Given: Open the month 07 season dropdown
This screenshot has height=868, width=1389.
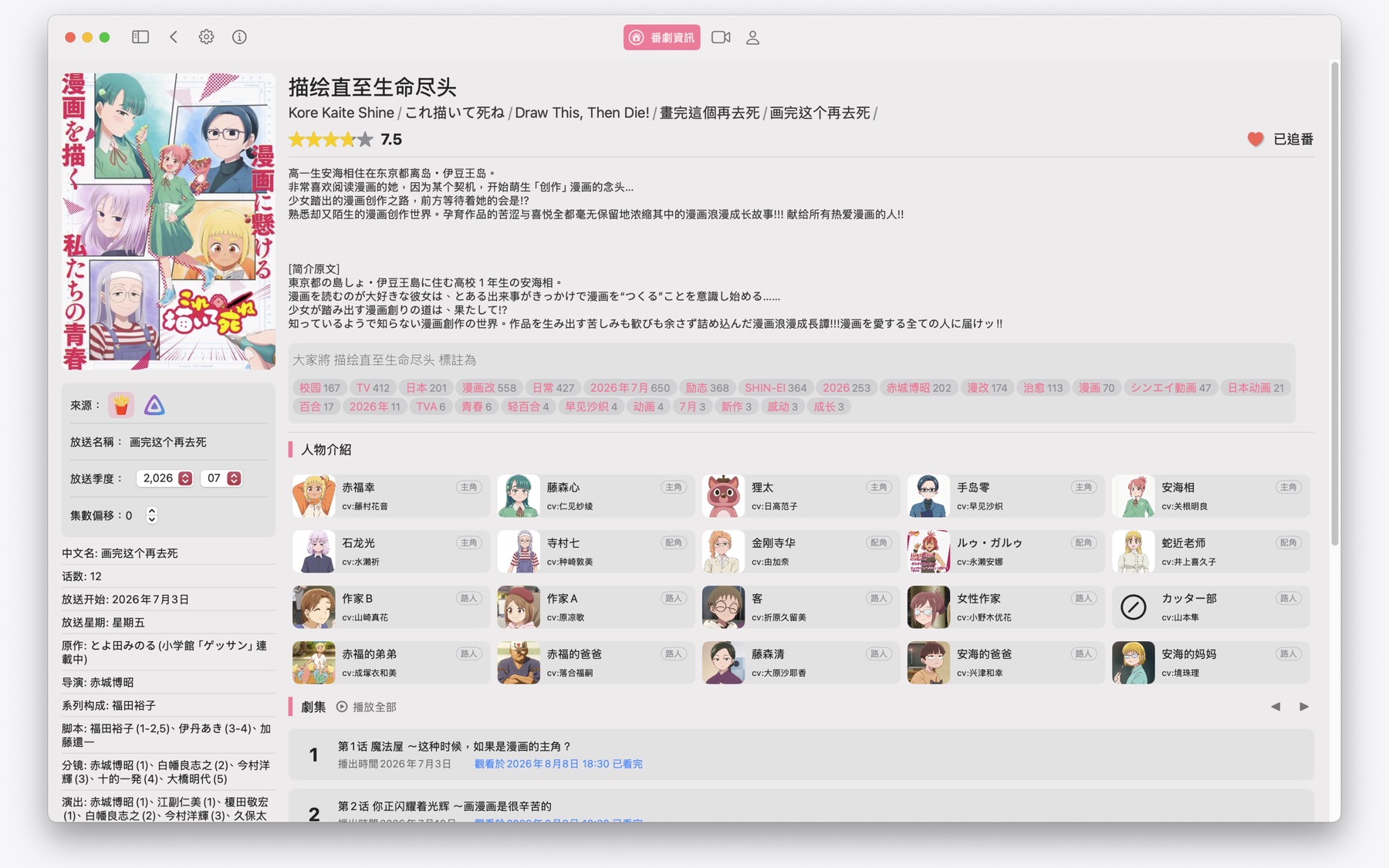Looking at the screenshot, I should coord(221,478).
